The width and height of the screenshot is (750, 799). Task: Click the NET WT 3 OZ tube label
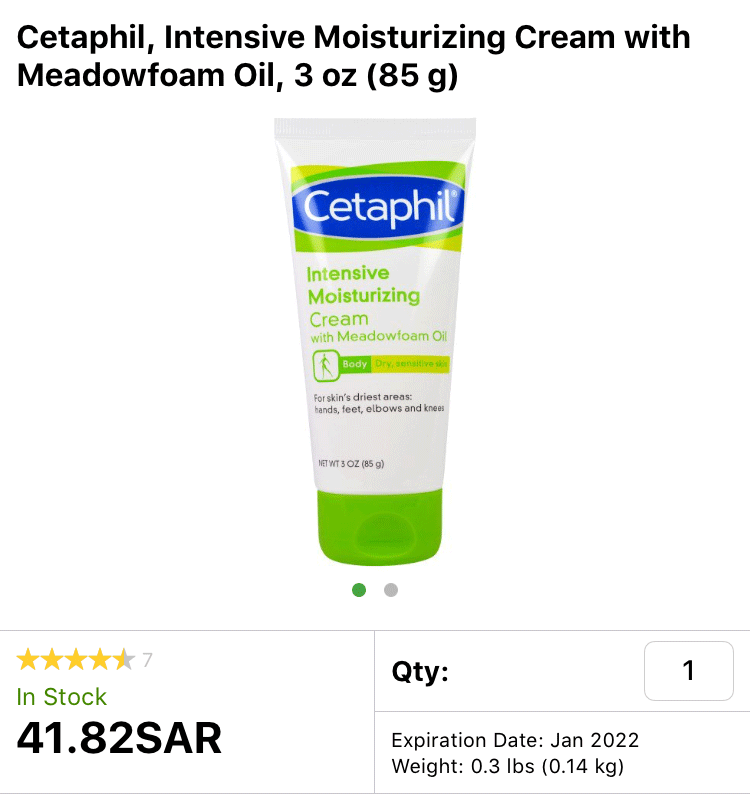(351, 464)
